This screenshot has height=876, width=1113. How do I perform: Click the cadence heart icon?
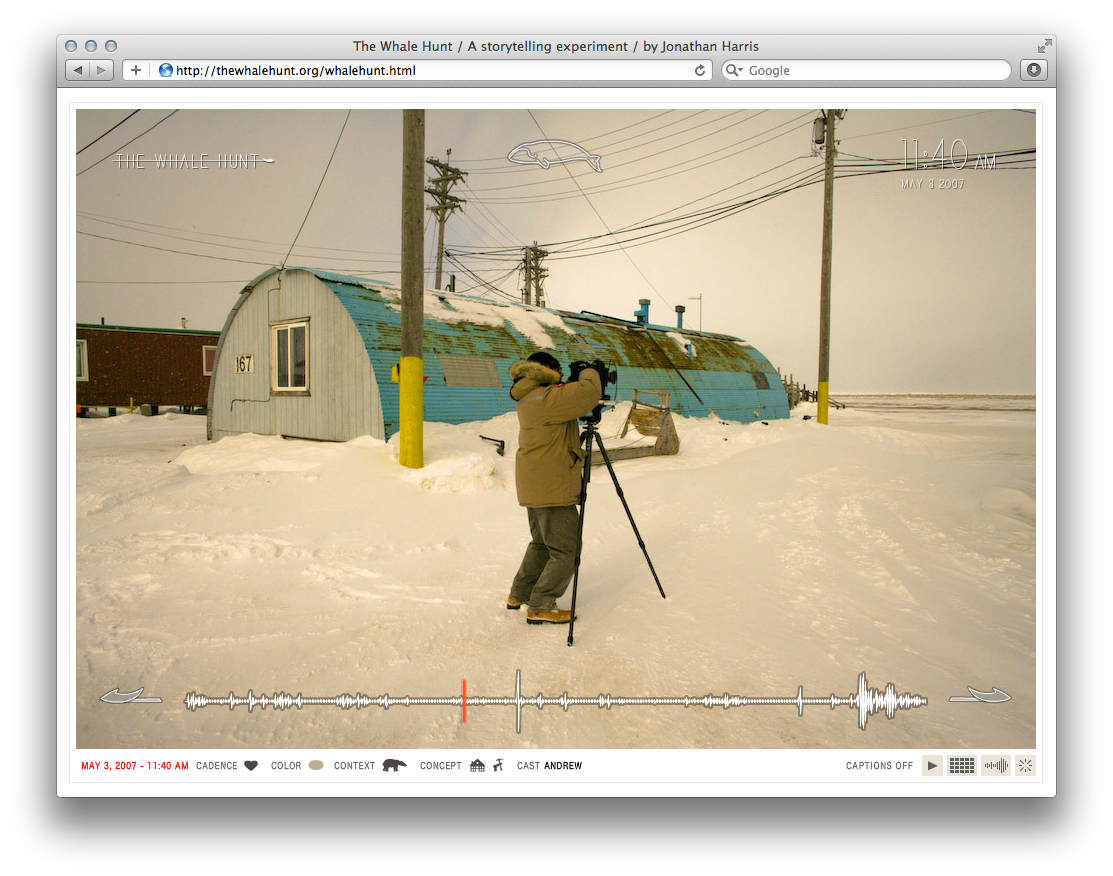click(251, 766)
